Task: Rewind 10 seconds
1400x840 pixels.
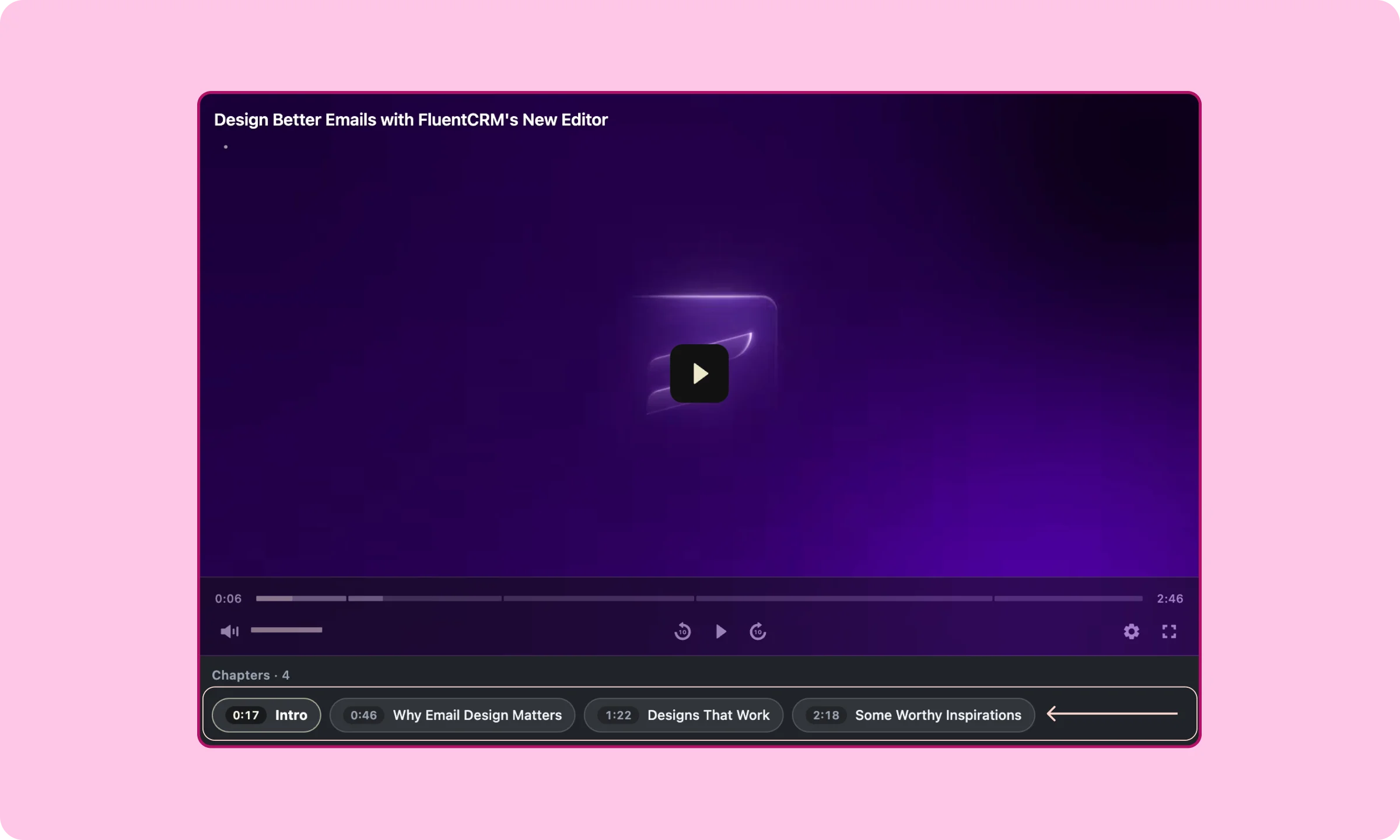Action: tap(682, 631)
